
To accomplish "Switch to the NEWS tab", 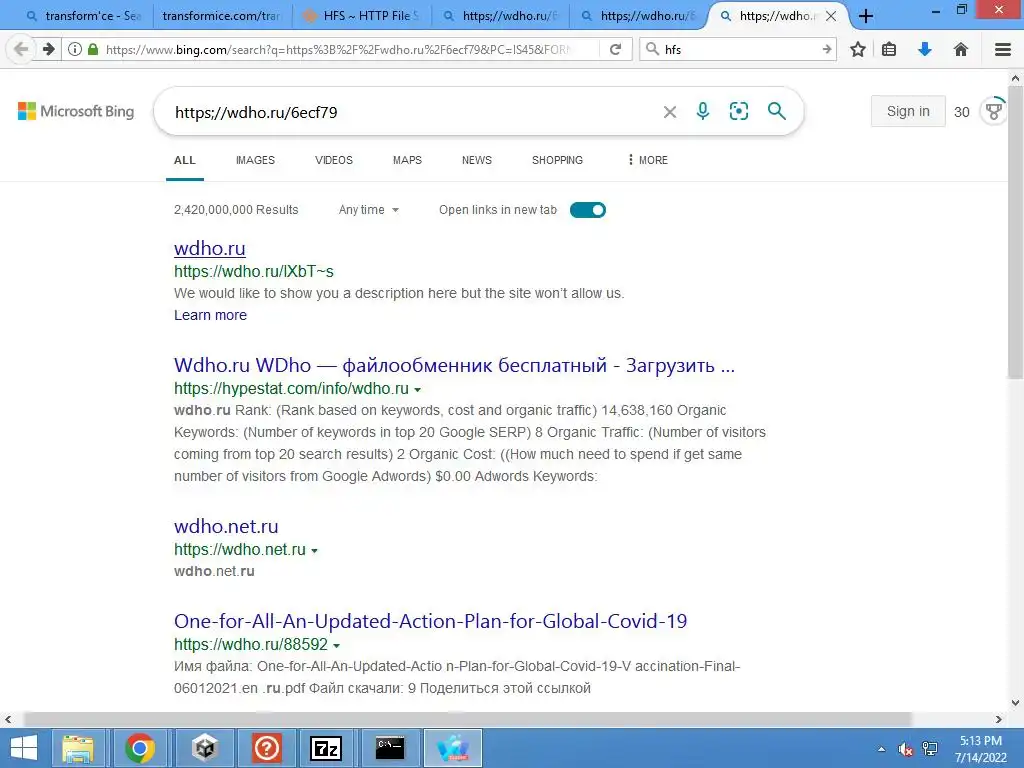I will pyautogui.click(x=477, y=160).
